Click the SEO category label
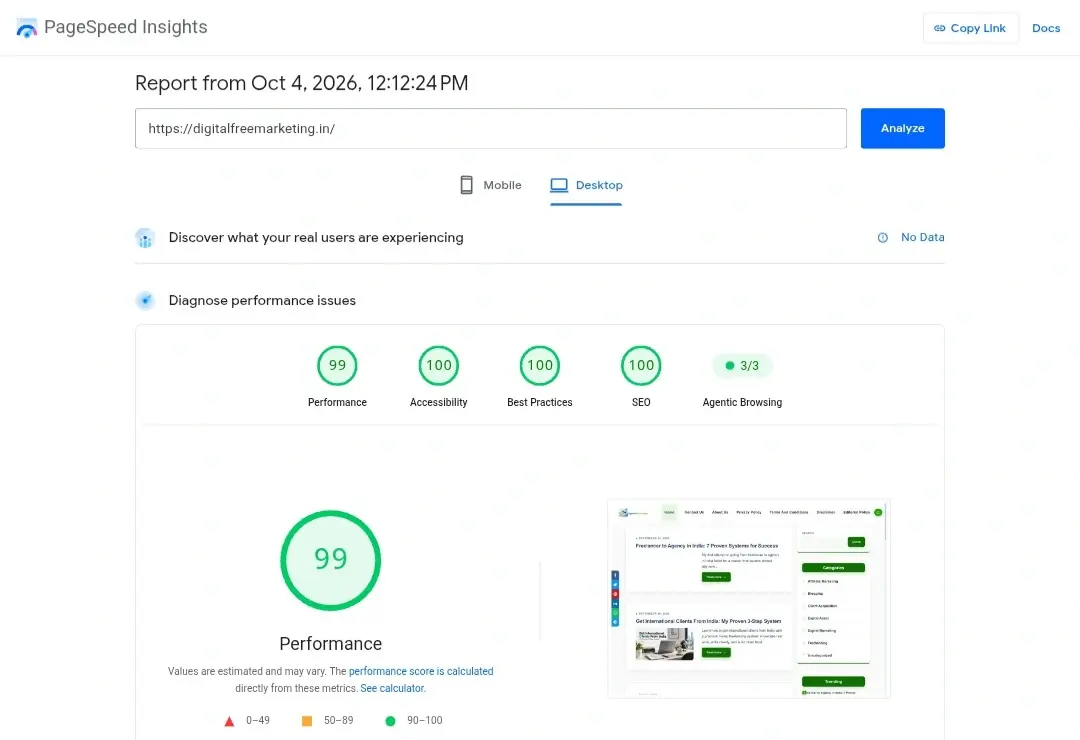 click(x=641, y=402)
